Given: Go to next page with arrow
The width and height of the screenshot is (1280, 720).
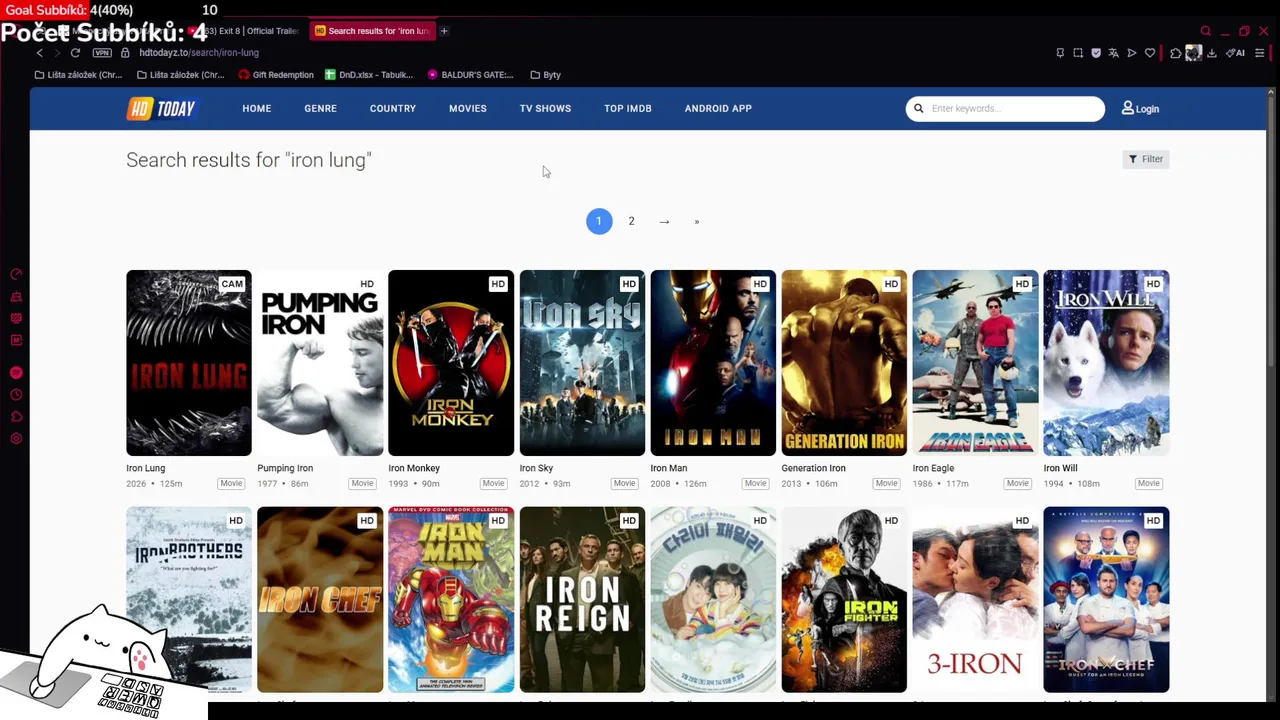Looking at the screenshot, I should click(664, 221).
